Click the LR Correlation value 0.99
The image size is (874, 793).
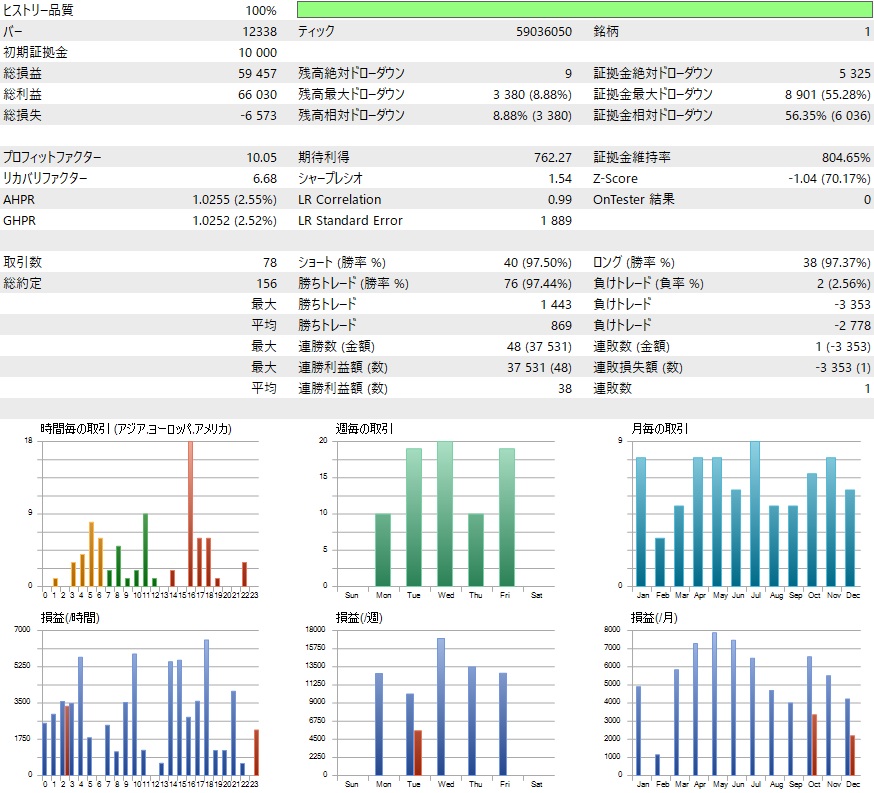[x=562, y=199]
